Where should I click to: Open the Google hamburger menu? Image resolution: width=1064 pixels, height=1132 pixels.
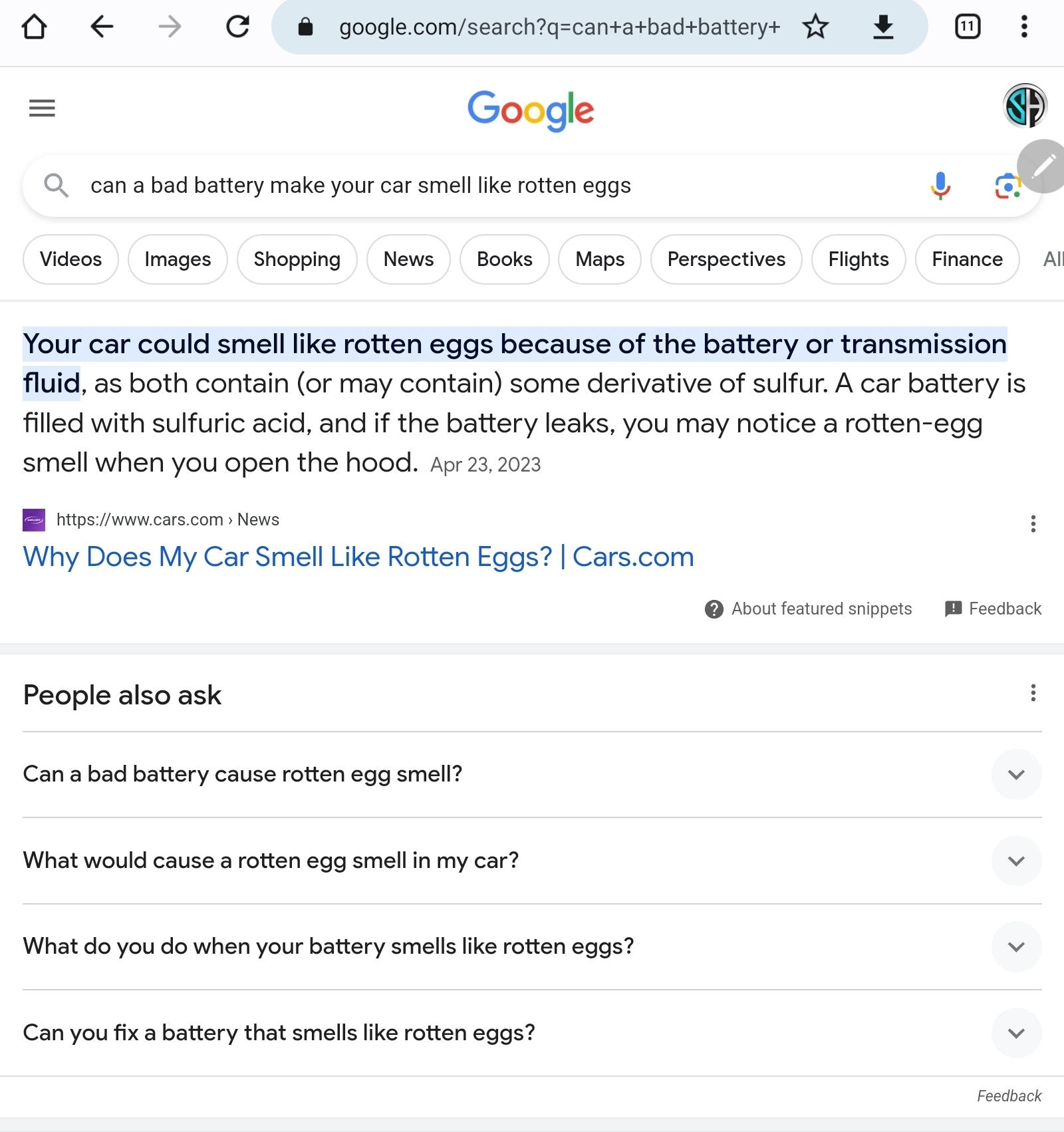click(x=42, y=108)
